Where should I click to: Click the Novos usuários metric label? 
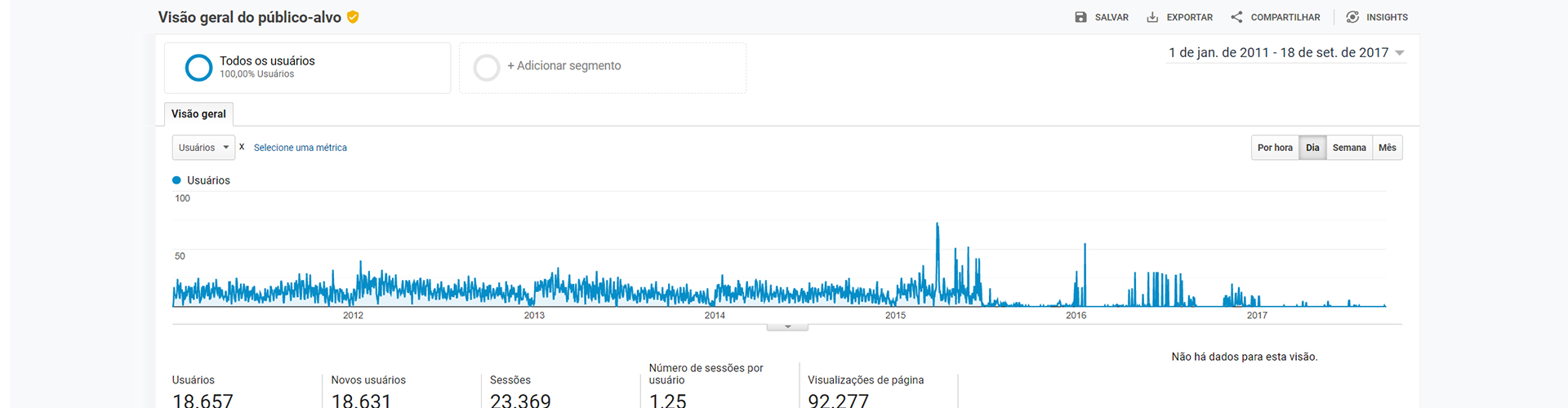click(x=368, y=380)
